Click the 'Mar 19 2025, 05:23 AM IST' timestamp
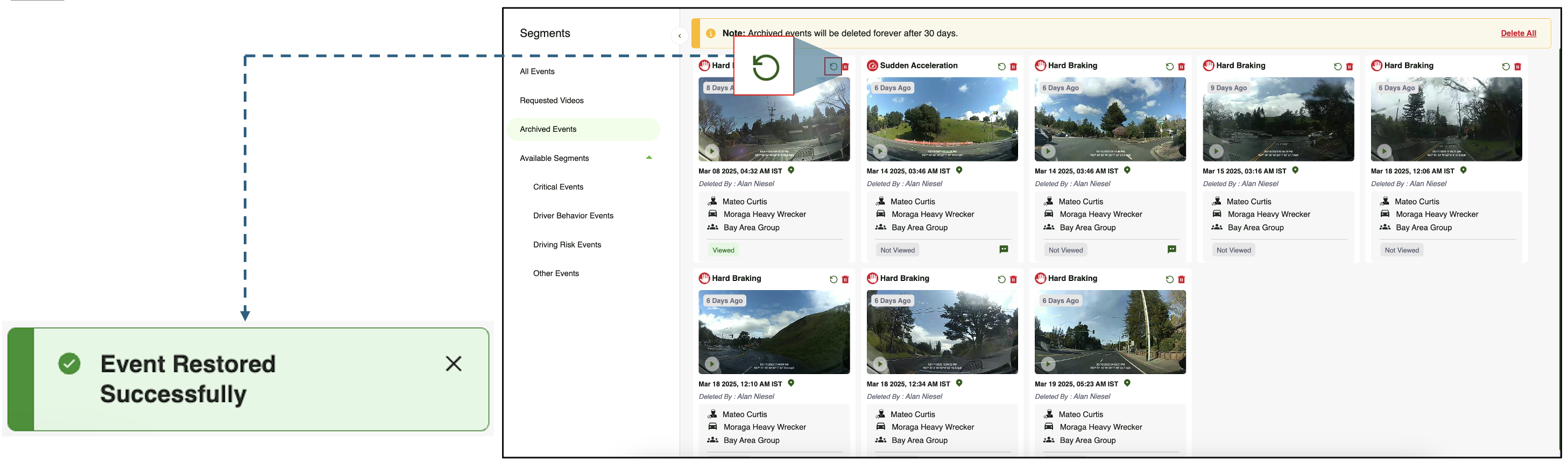 [1076, 384]
